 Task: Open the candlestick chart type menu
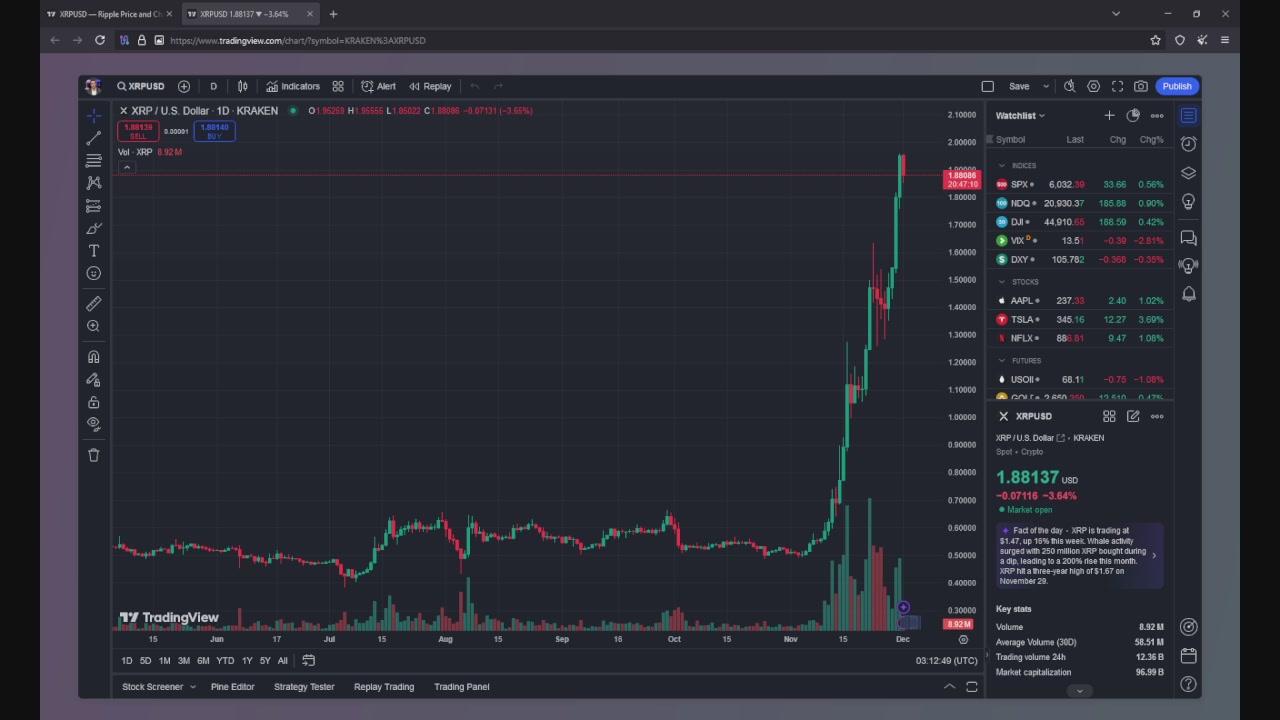coord(242,86)
